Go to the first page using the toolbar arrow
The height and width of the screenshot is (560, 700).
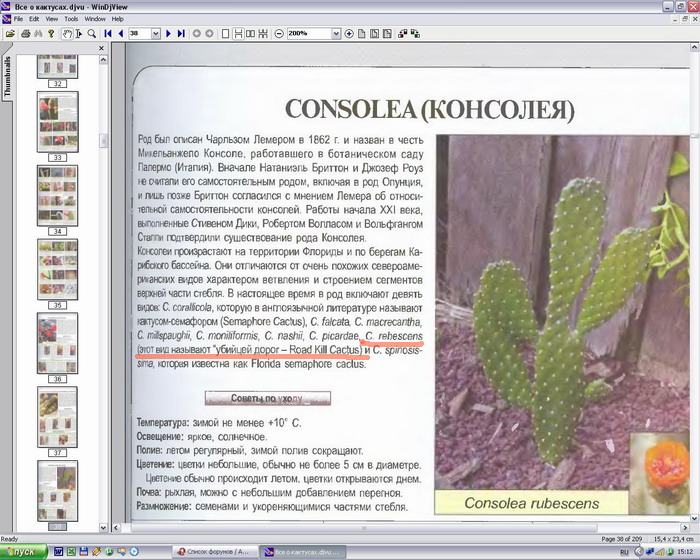(x=107, y=33)
